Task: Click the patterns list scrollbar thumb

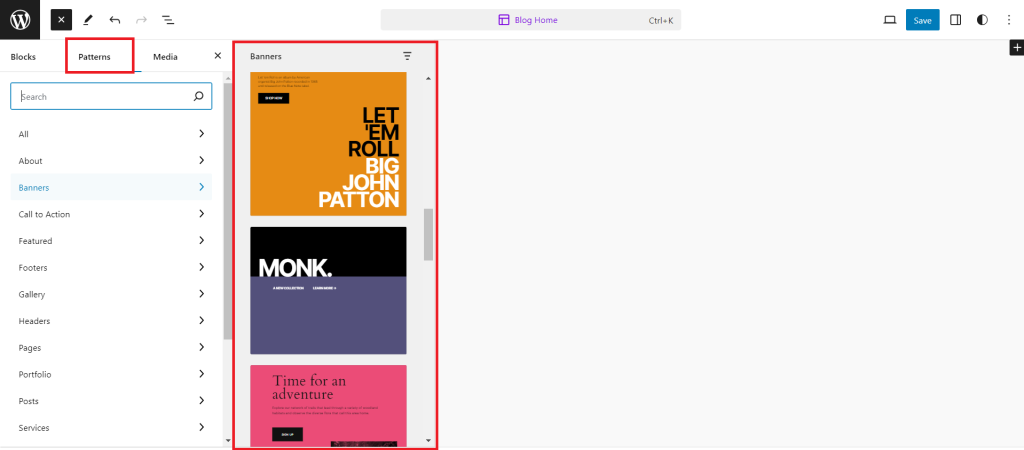Action: 429,235
